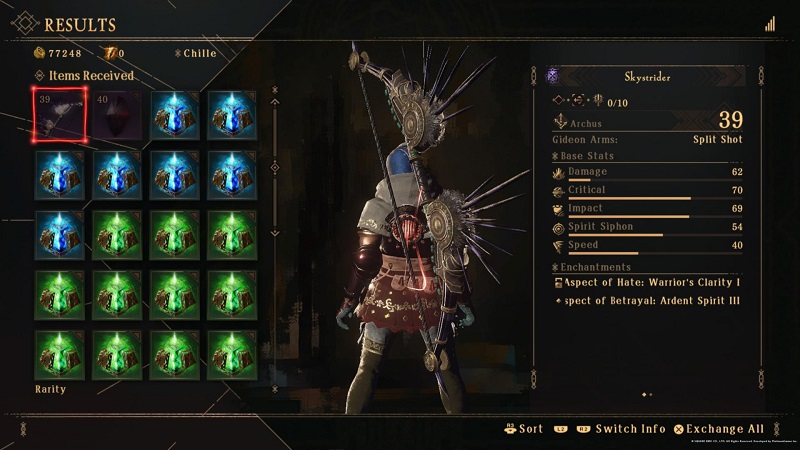
Task: Click the Damage stat icon
Action: coord(559,173)
